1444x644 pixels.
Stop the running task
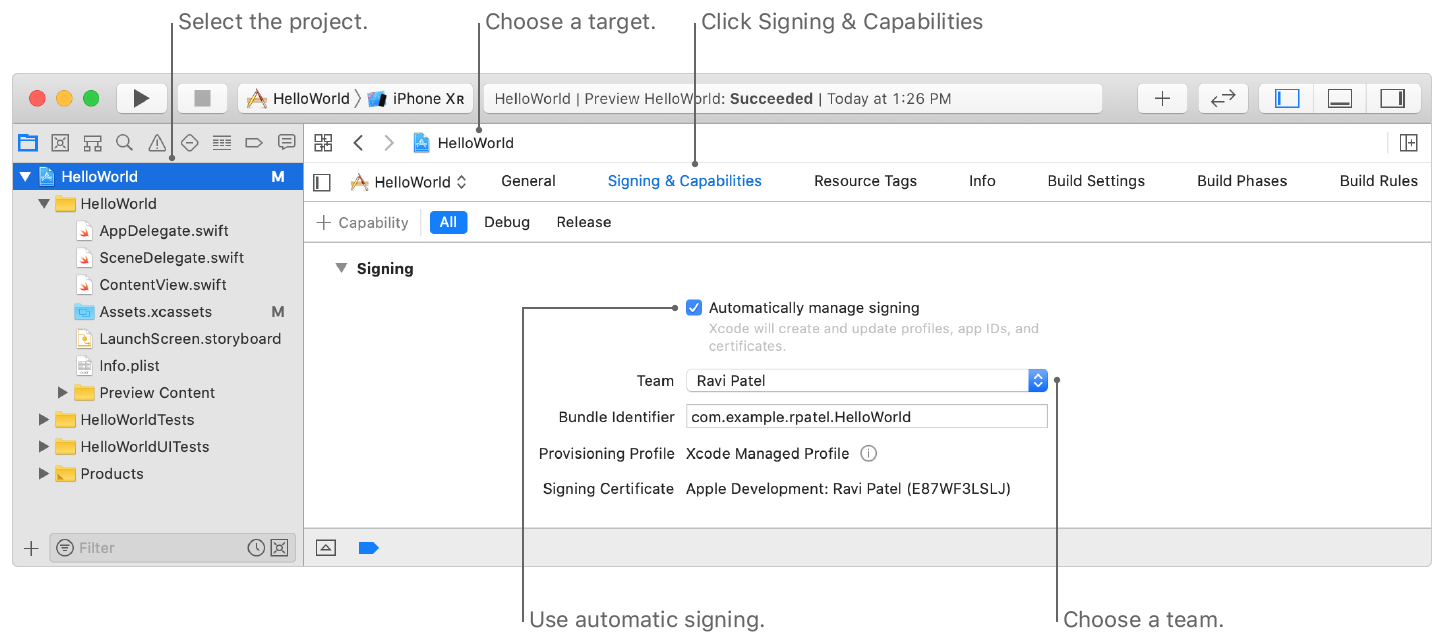203,98
